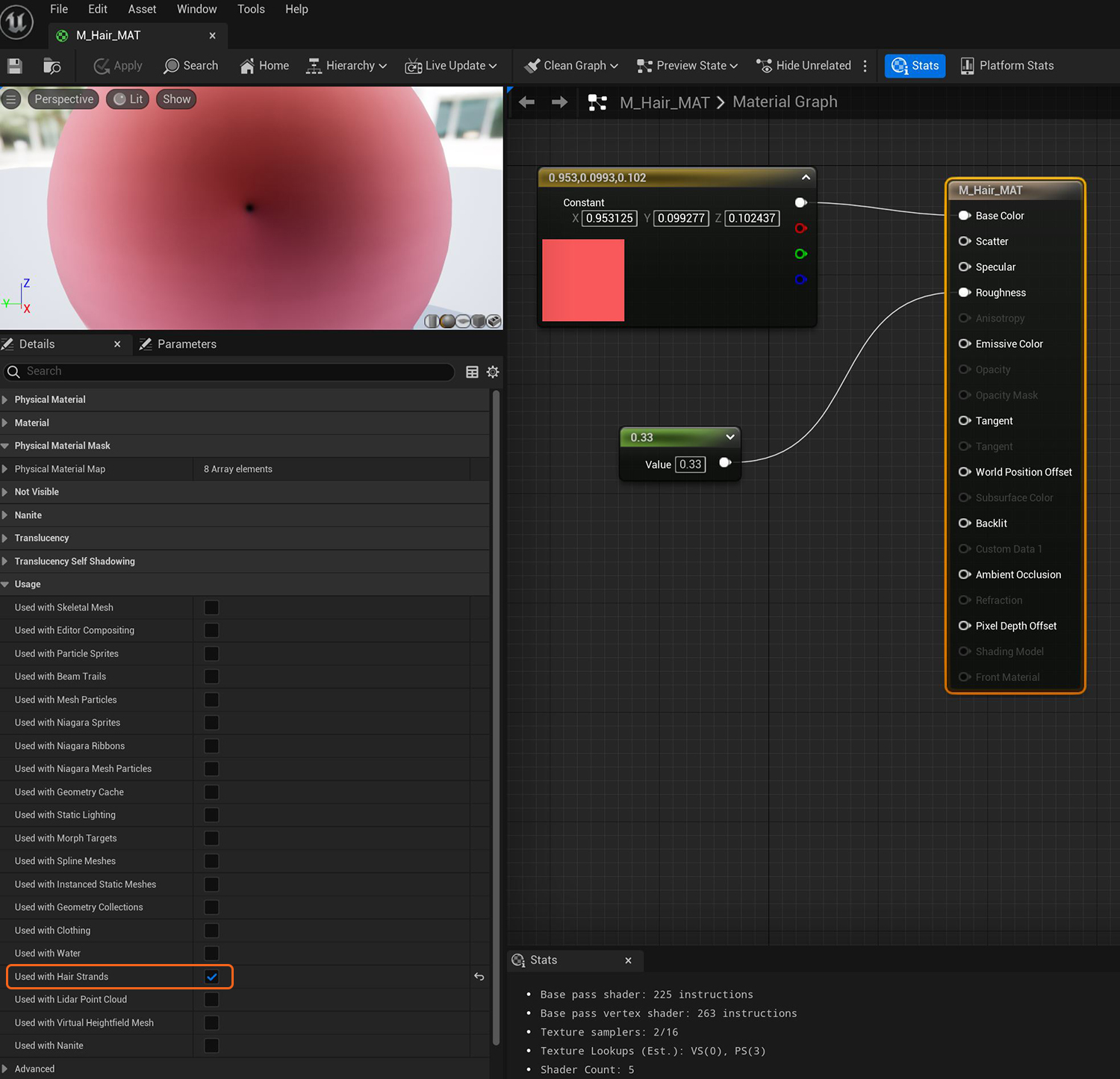Click the Backlit input pin
Image resolution: width=1120 pixels, height=1079 pixels.
click(x=965, y=523)
